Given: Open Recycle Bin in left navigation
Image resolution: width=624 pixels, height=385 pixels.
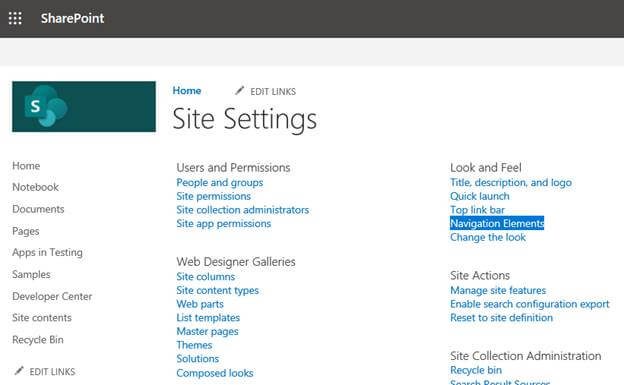Looking at the screenshot, I should pos(38,340).
